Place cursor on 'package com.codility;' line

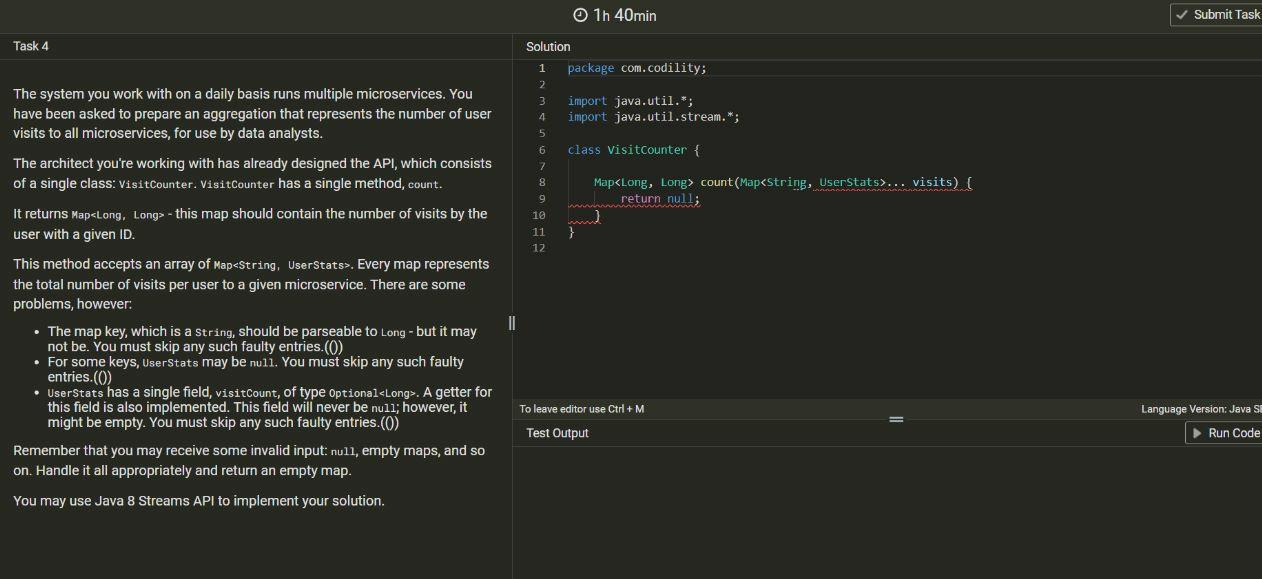pyautogui.click(x=637, y=68)
